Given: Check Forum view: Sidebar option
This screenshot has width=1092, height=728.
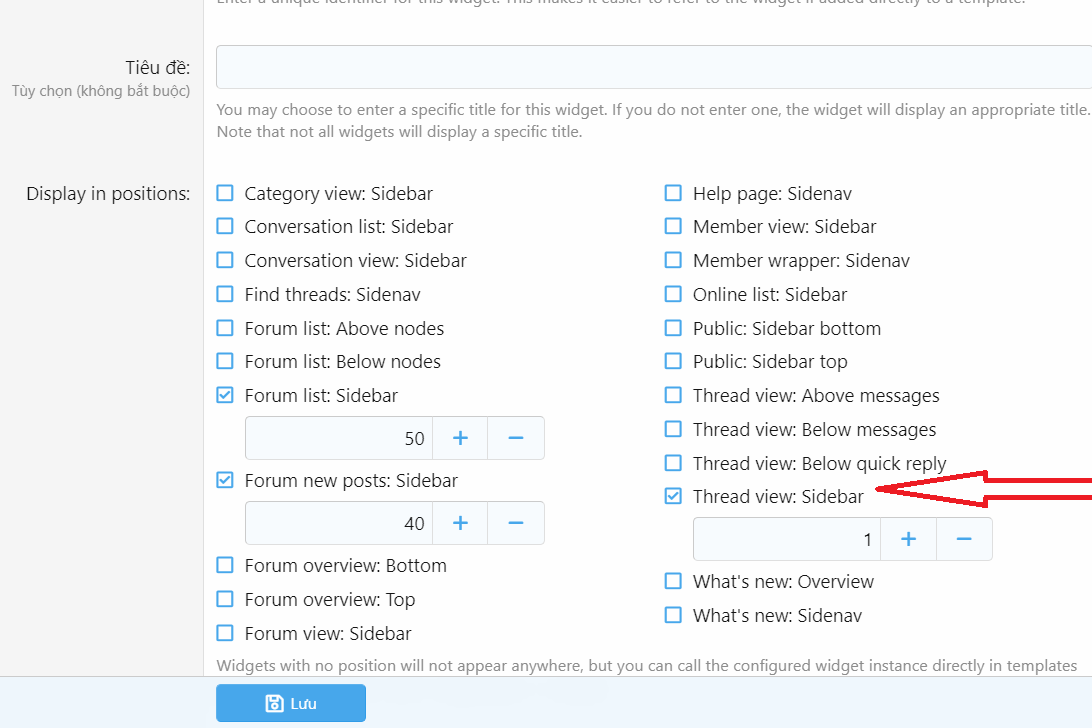Looking at the screenshot, I should 225,633.
